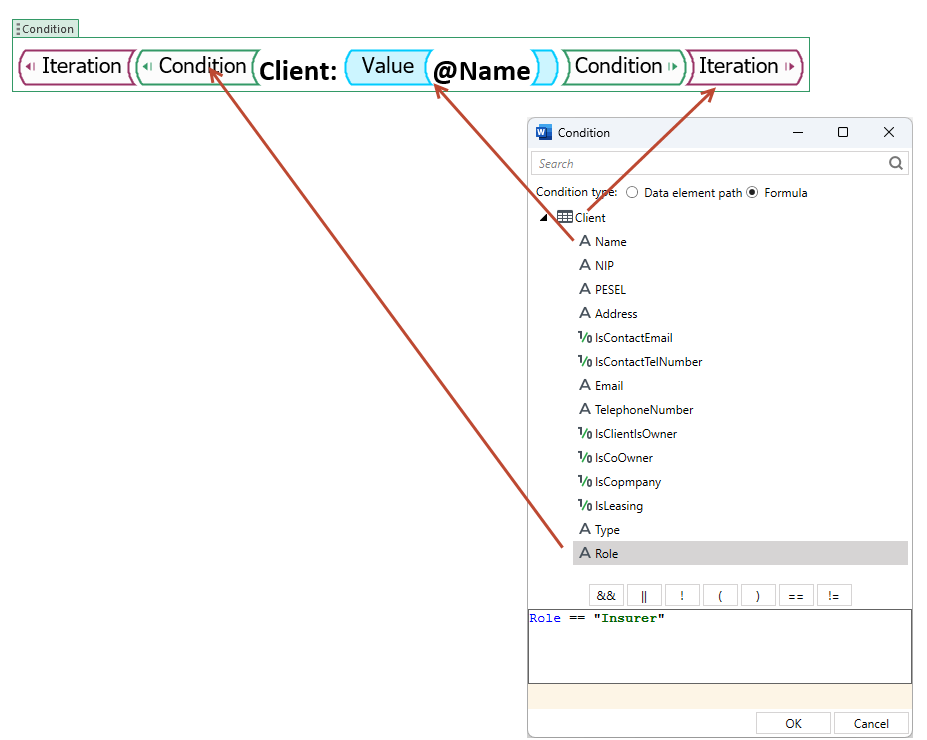Viewport: 927px width, 740px height.
Task: Click the Client table icon
Action: 565,217
